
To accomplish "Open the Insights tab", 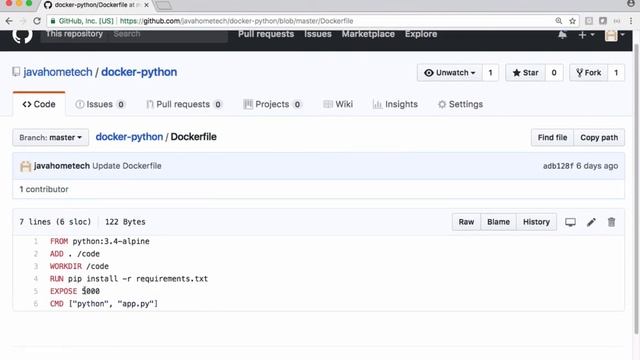I will click(395, 104).
